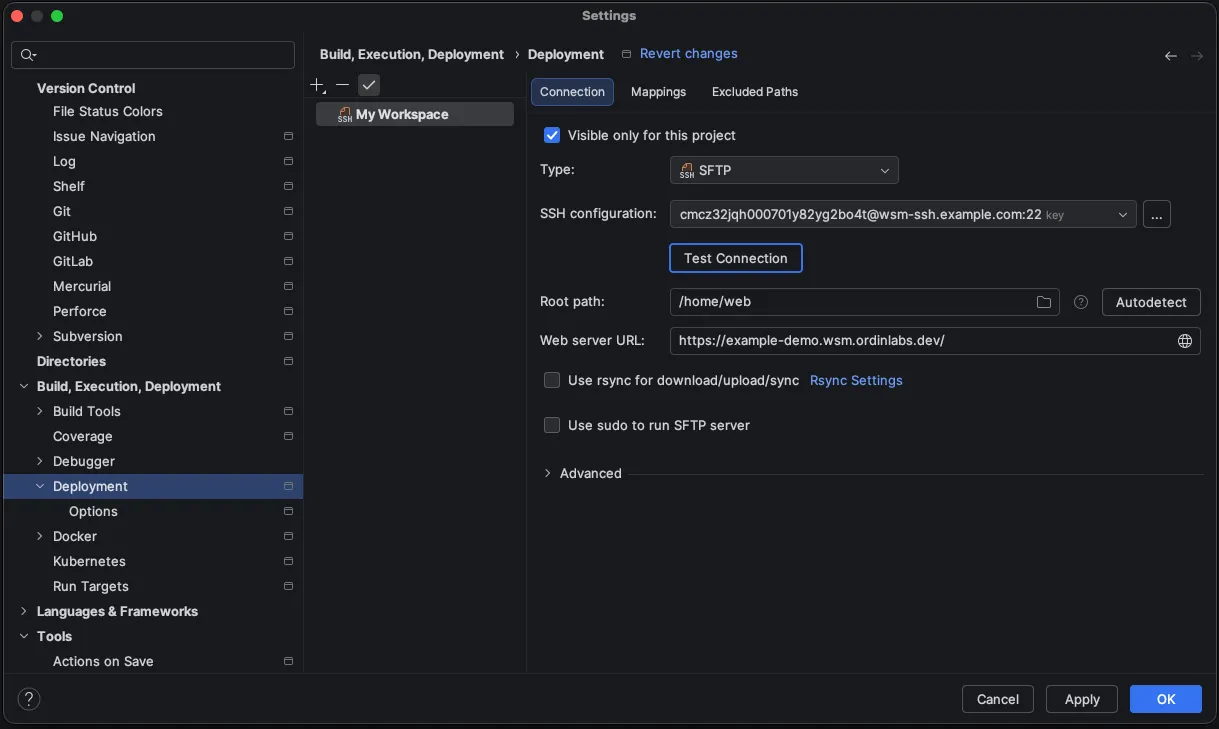Open the GitLab settings page
Screen dimensions: 1219x729
coord(73,261)
